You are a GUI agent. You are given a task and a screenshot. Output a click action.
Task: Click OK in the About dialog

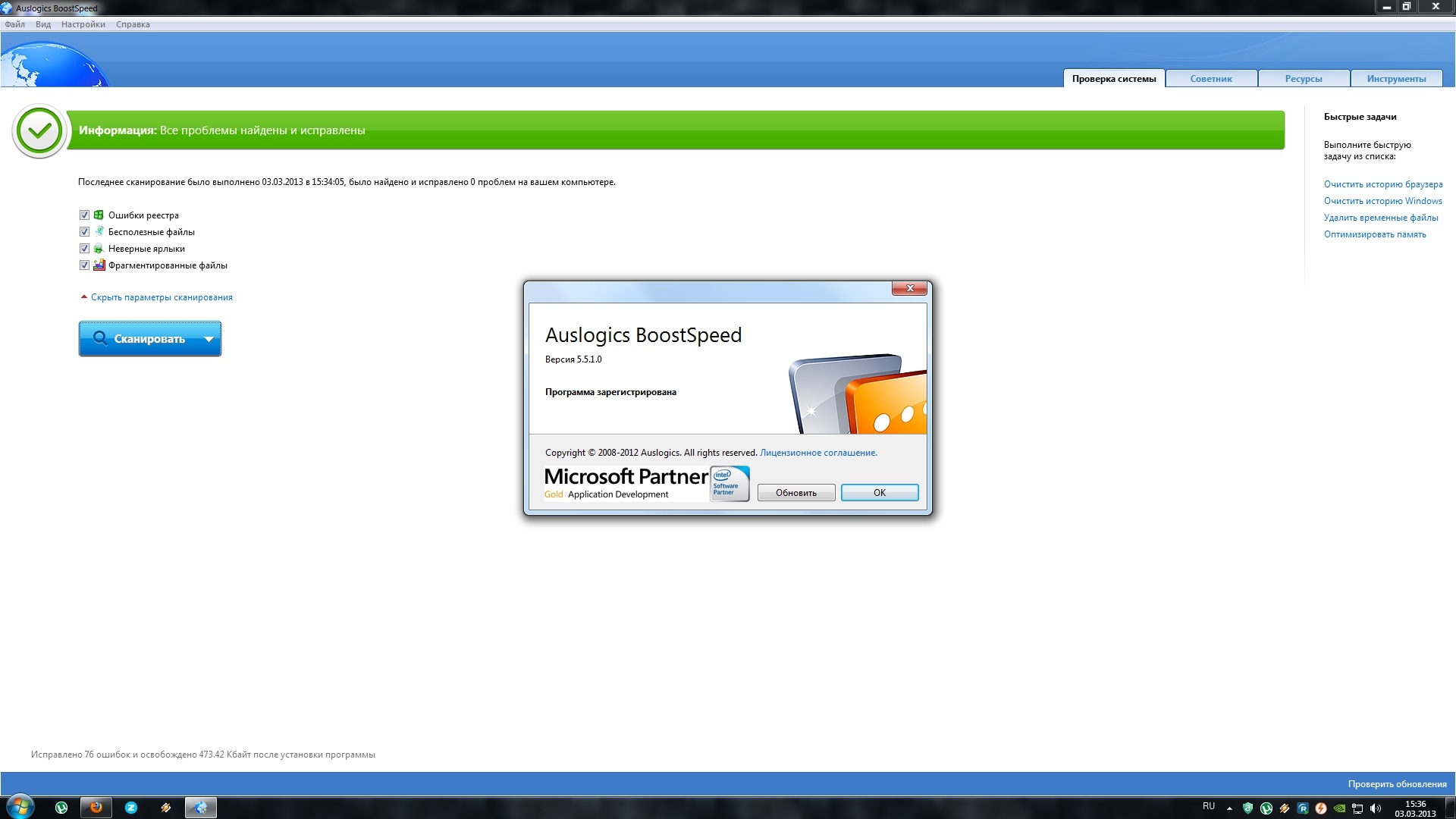coord(879,493)
